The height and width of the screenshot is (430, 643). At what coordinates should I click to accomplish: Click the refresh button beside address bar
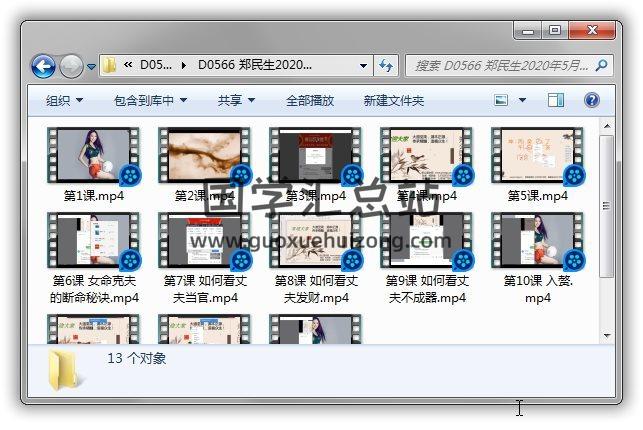click(x=386, y=66)
